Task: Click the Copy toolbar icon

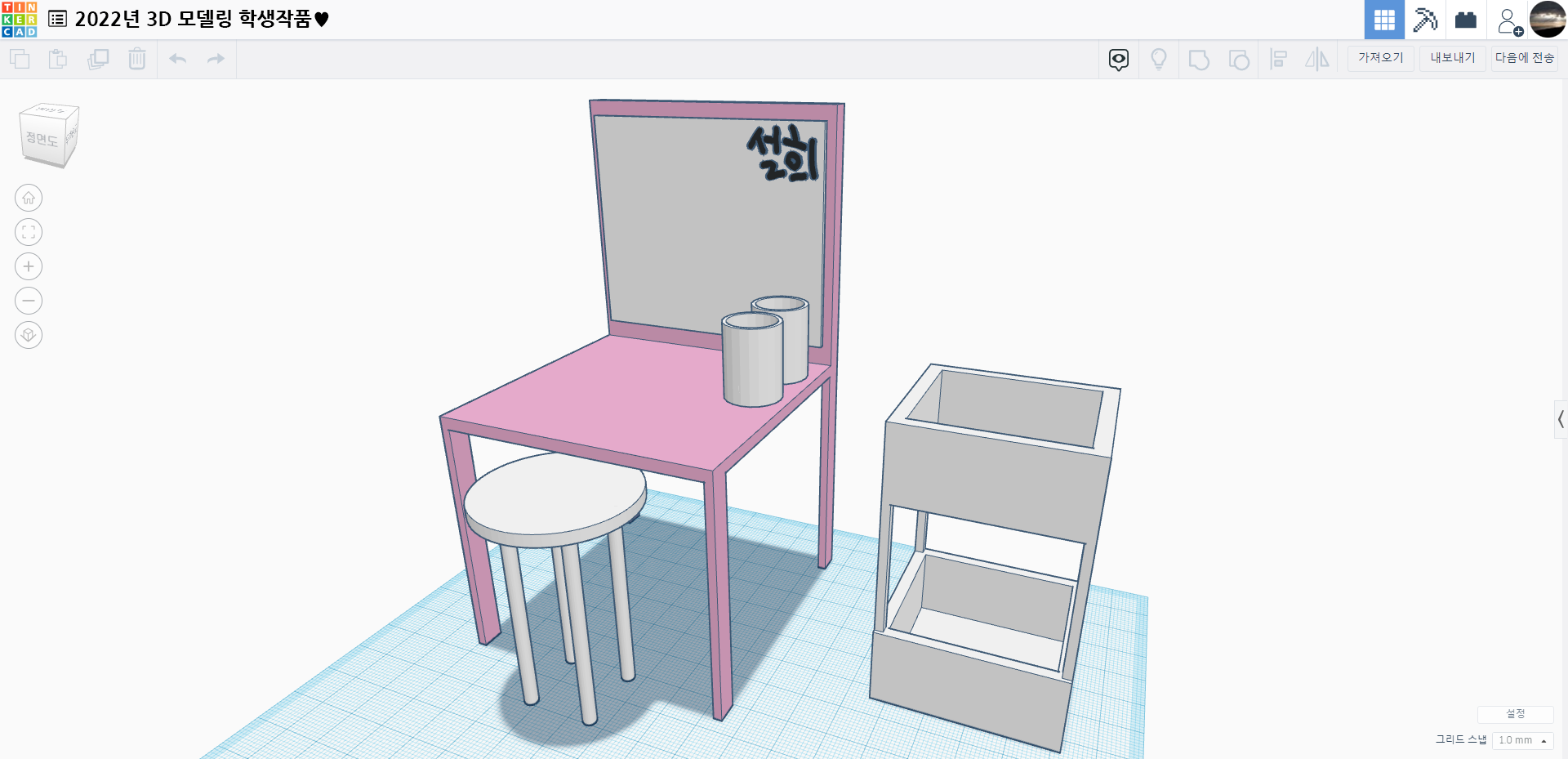Action: (x=20, y=59)
